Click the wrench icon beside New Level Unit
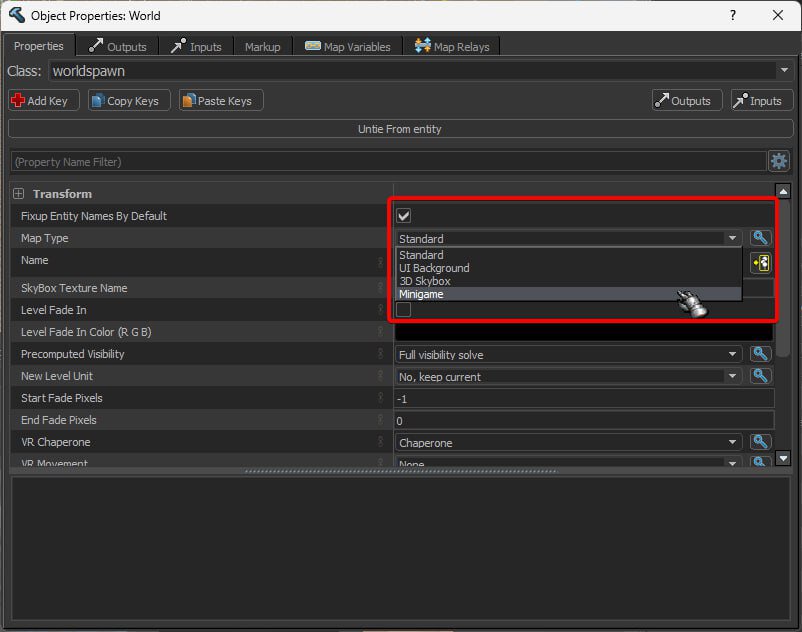 [760, 376]
